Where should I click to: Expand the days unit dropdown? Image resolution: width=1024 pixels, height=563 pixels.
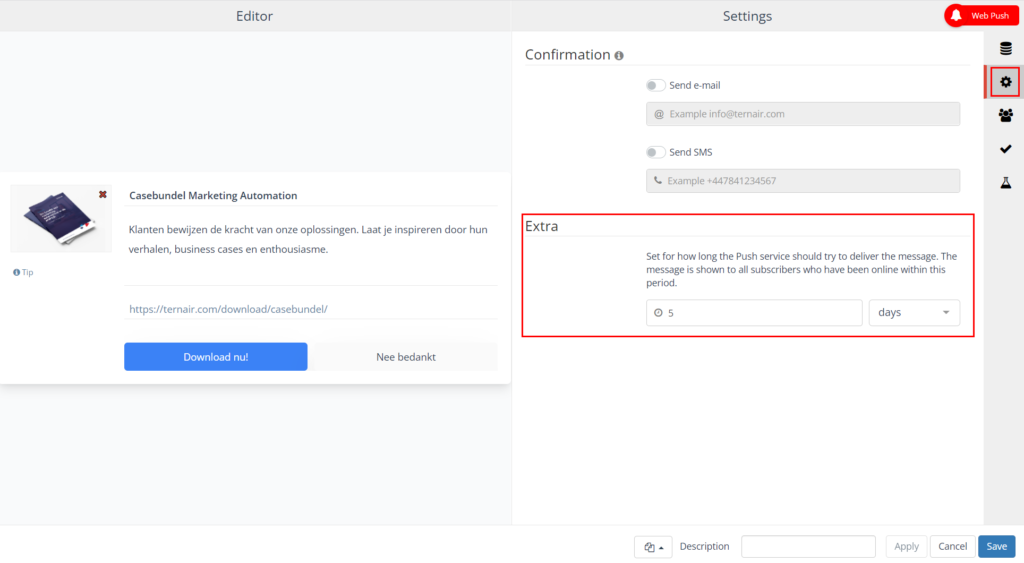[x=914, y=313]
